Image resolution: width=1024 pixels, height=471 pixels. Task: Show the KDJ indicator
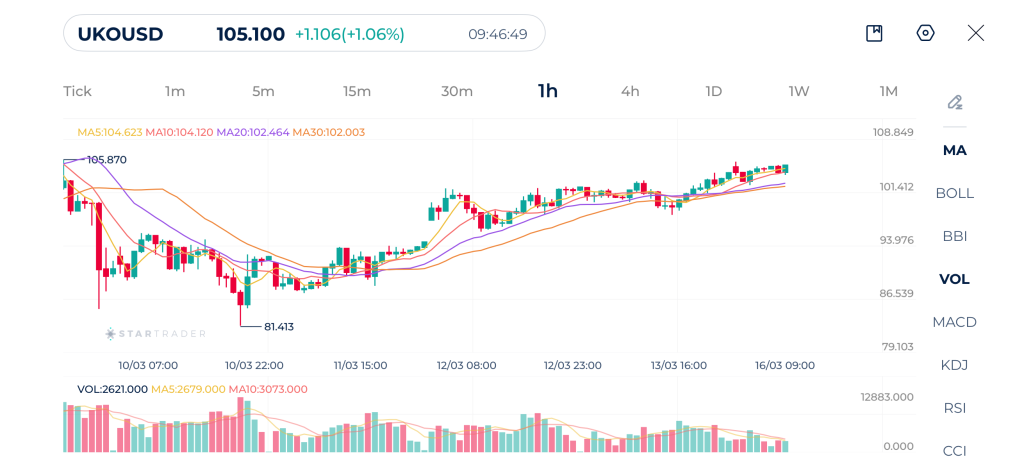click(954, 365)
